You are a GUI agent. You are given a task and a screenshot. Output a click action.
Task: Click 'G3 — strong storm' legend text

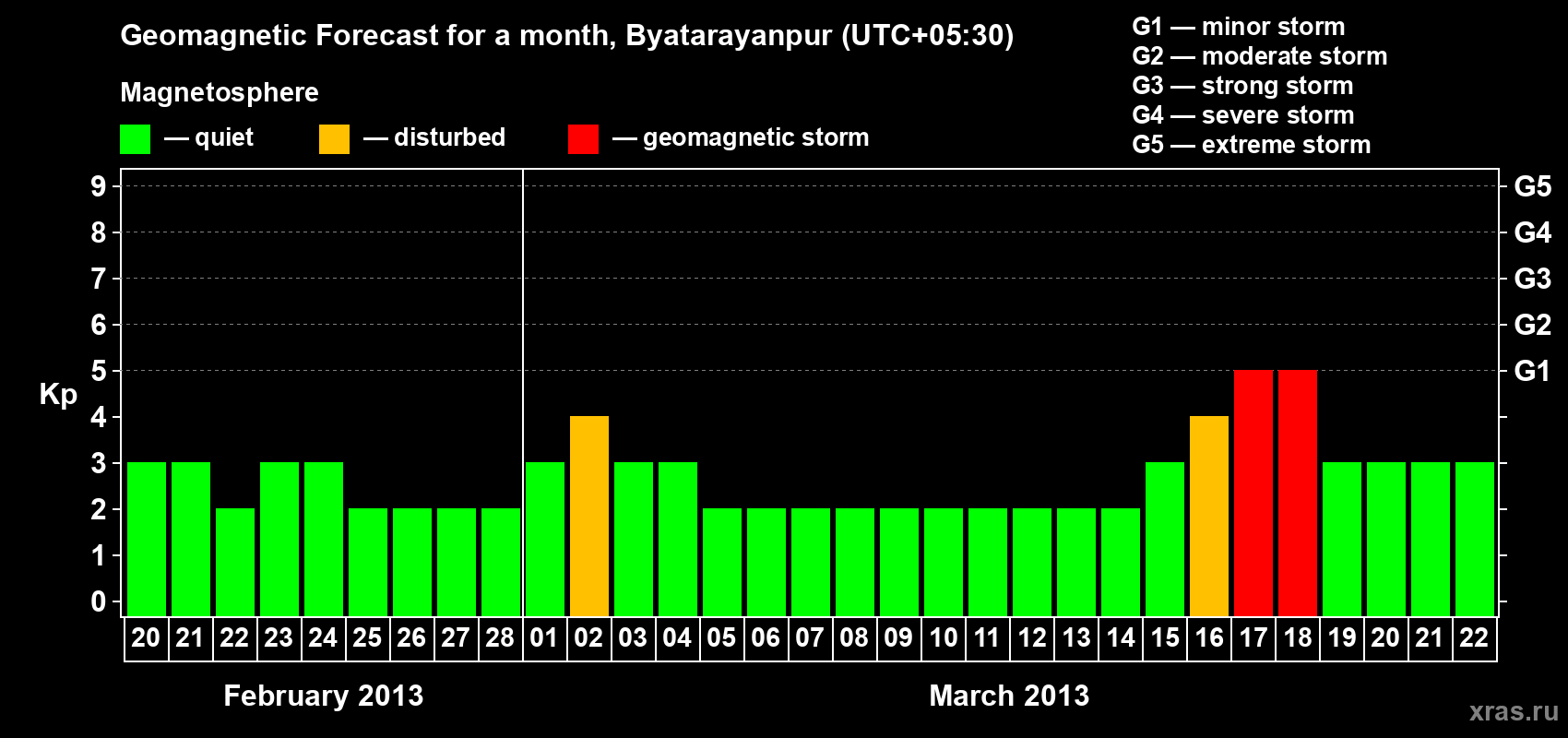pos(1242,86)
